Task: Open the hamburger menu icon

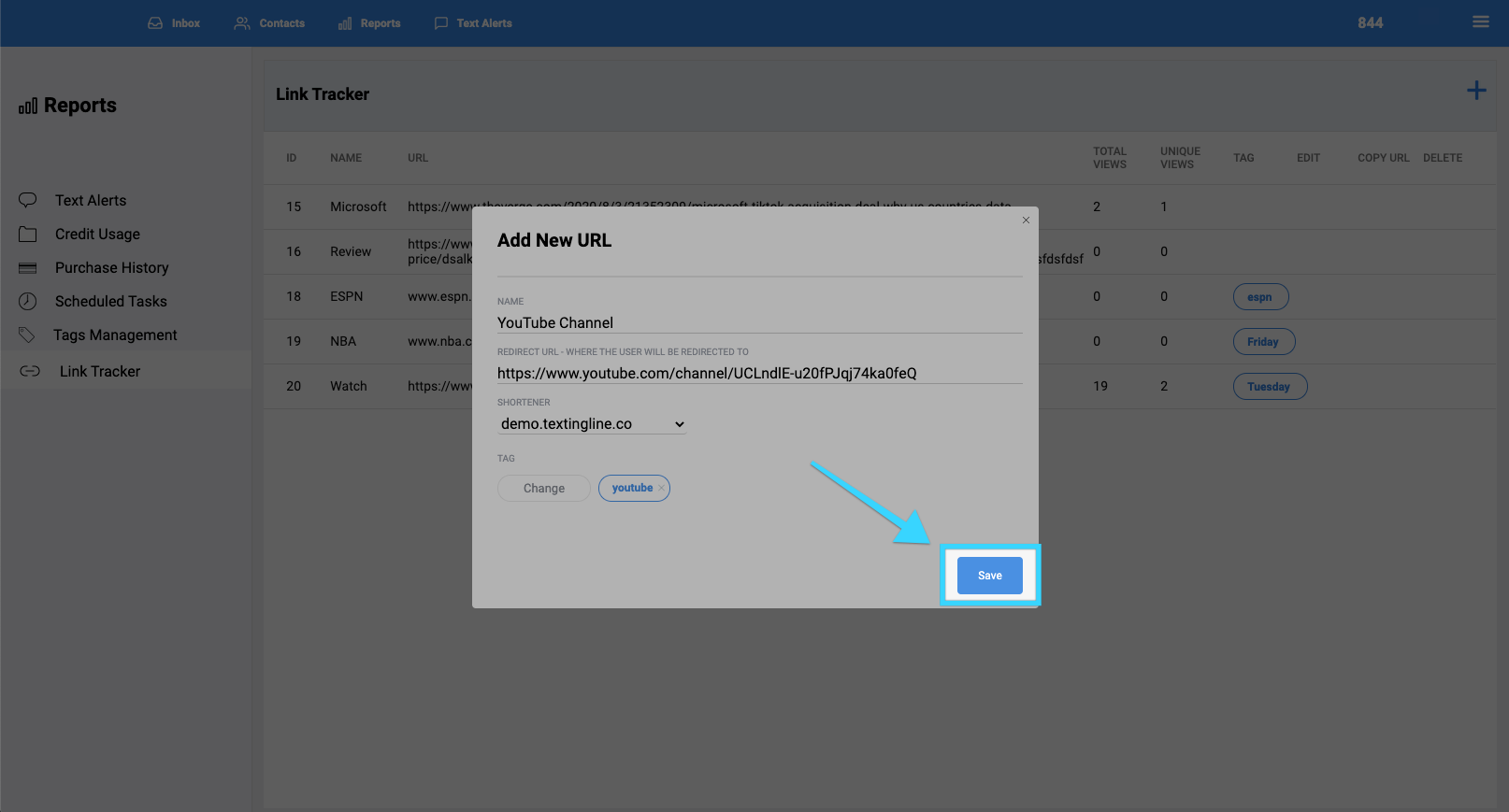Action: coord(1481,21)
